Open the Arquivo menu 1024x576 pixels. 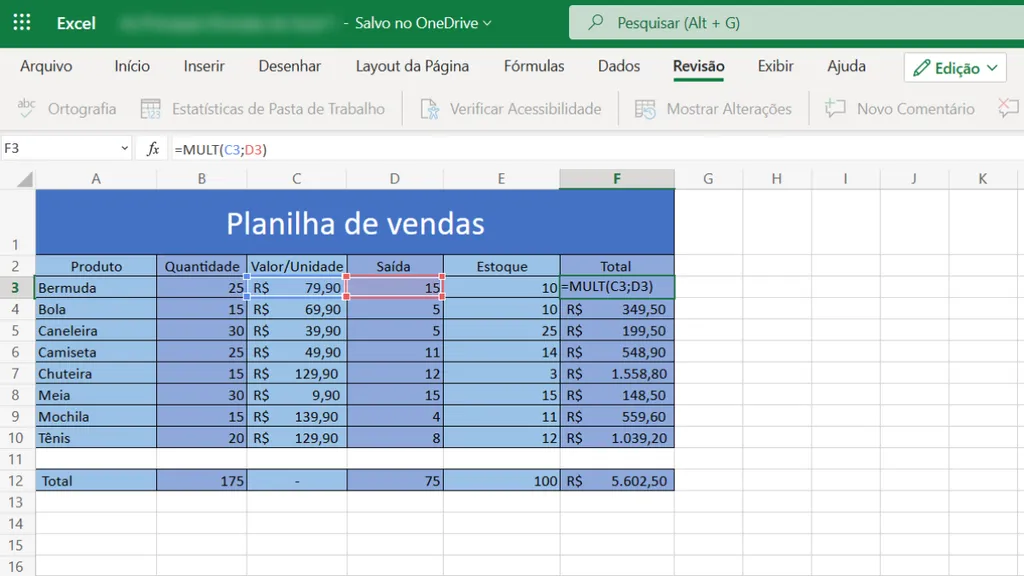coord(48,66)
